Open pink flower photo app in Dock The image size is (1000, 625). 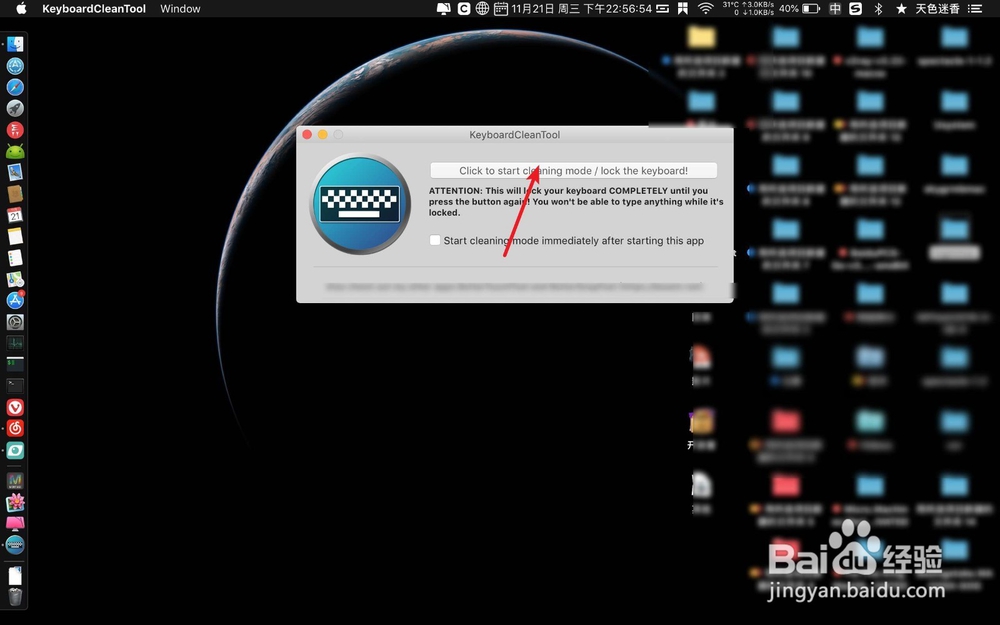(x=15, y=503)
